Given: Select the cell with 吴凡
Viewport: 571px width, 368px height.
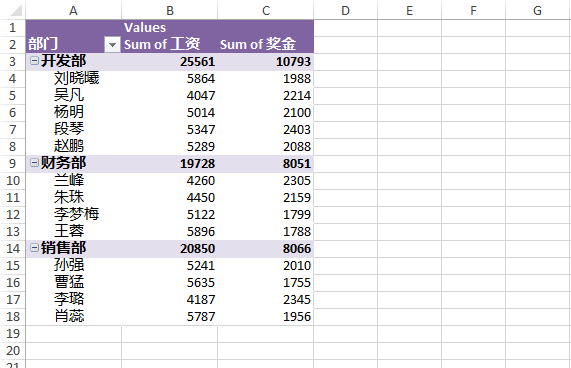Looking at the screenshot, I should point(74,95).
